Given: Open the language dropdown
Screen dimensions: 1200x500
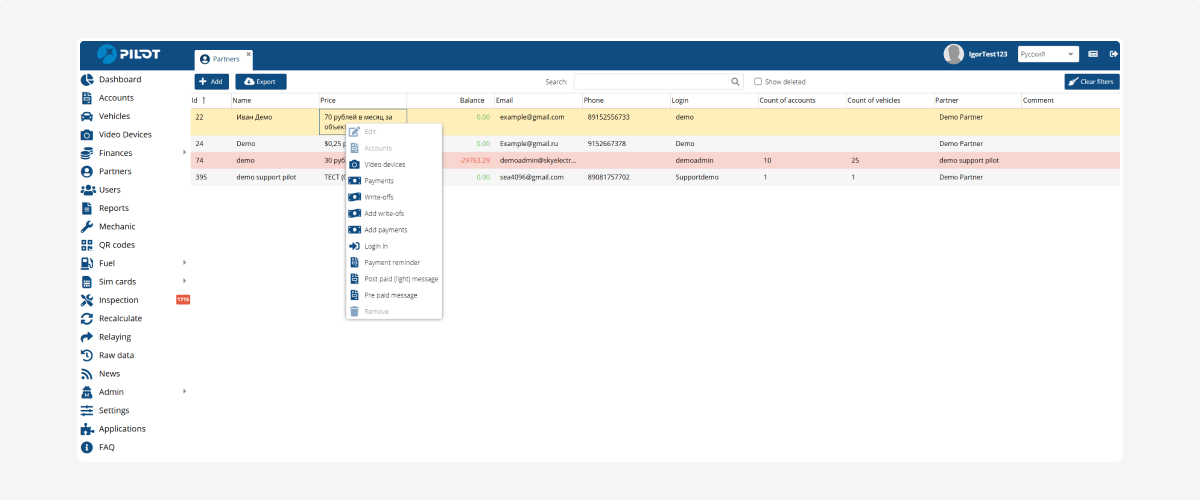Looking at the screenshot, I should pyautogui.click(x=1047, y=54).
